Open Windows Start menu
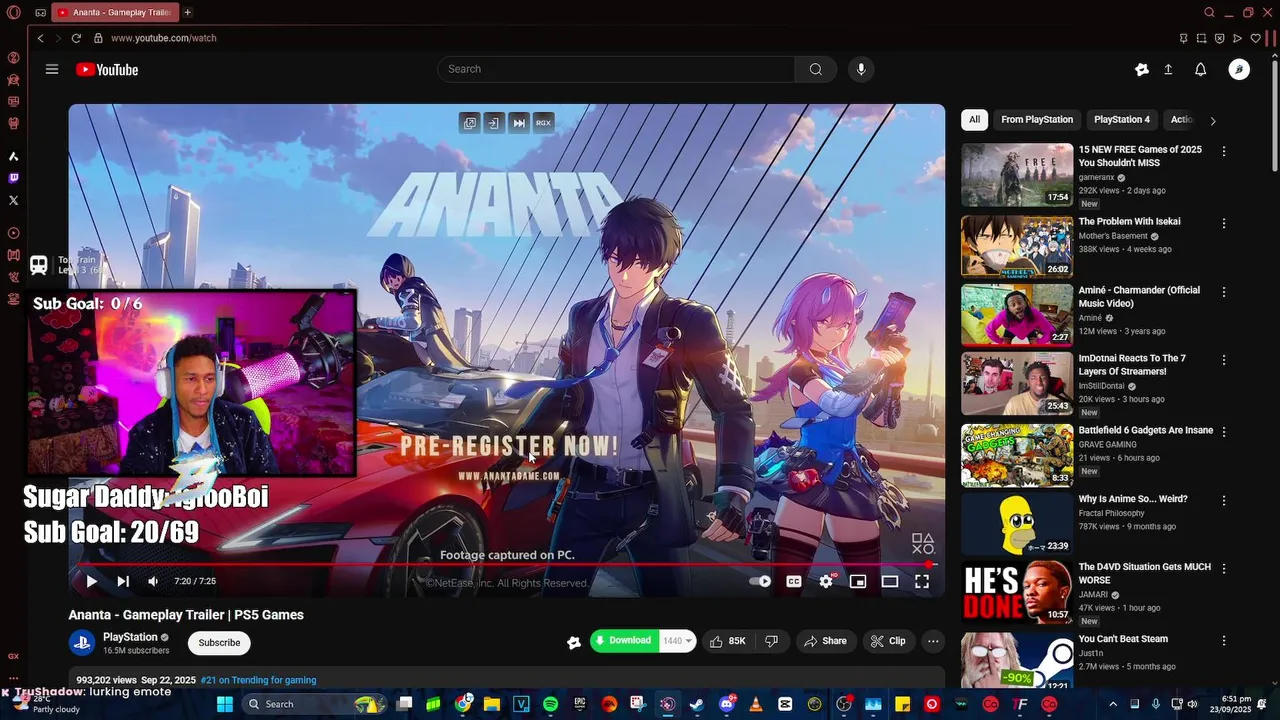Viewport: 1280px width, 720px height. point(225,704)
